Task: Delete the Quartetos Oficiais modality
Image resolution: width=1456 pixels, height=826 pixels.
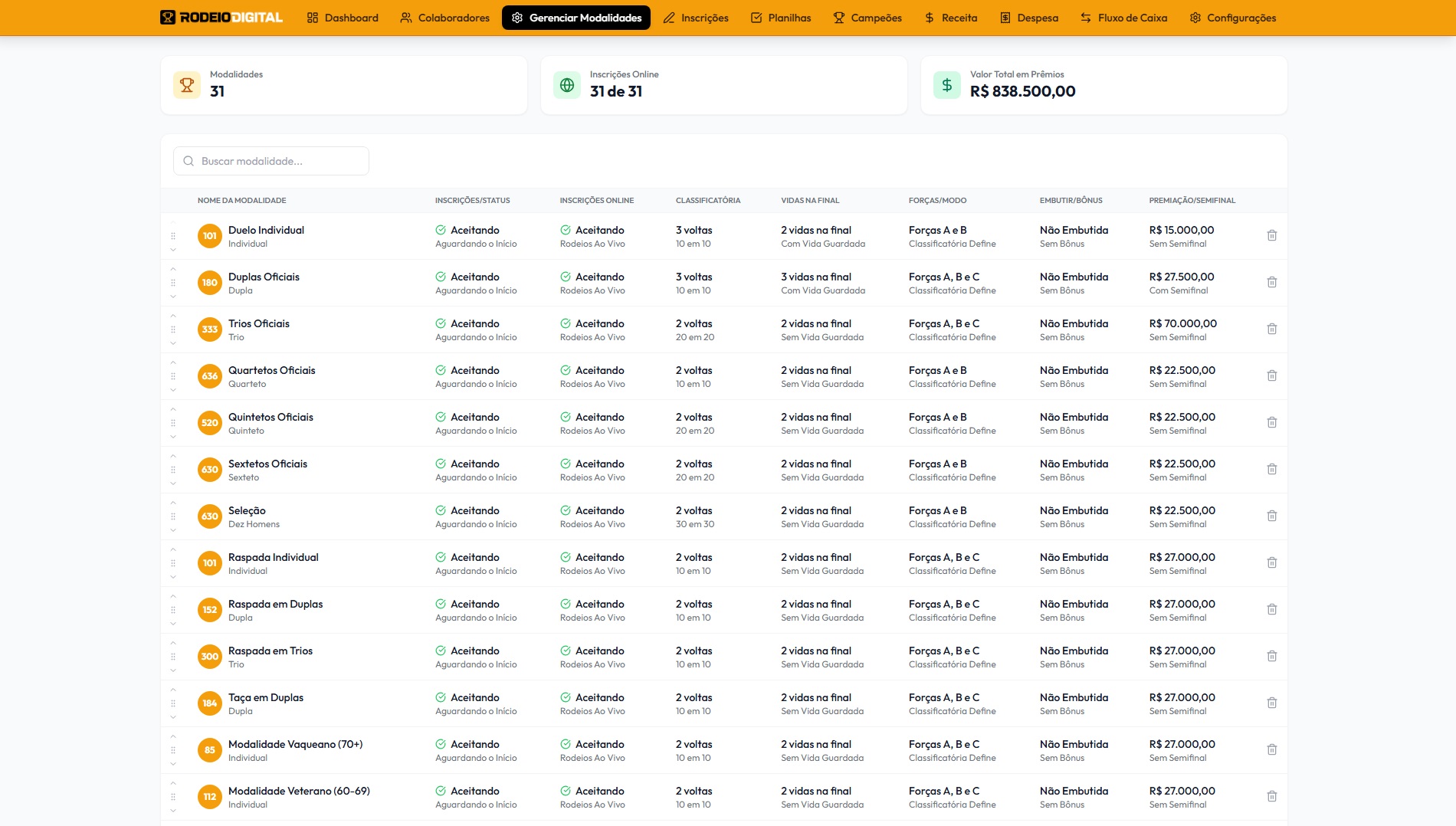Action: 1271,375
